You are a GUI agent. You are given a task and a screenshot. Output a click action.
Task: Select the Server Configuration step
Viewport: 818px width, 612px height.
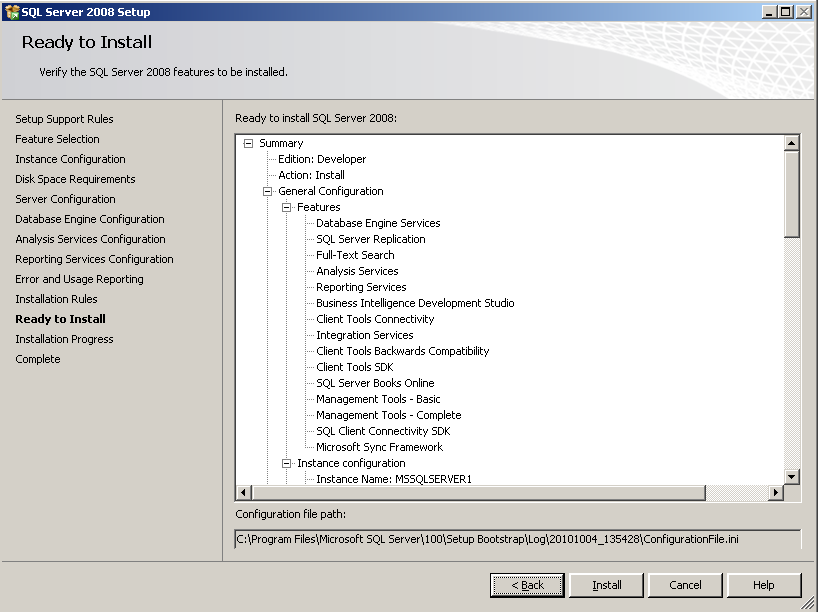(x=65, y=199)
